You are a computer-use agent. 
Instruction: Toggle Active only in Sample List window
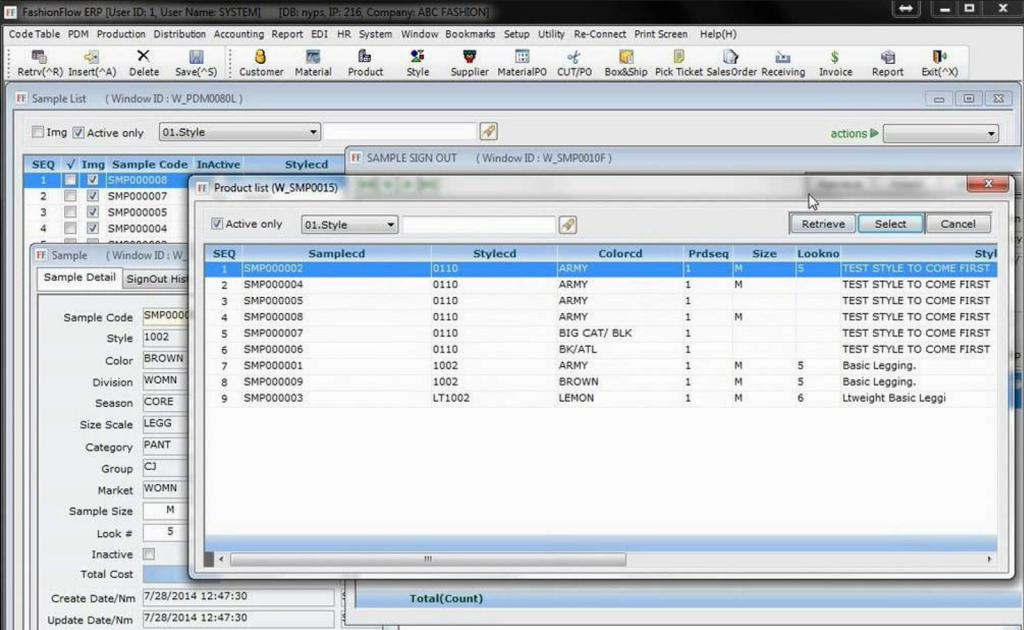tap(78, 133)
